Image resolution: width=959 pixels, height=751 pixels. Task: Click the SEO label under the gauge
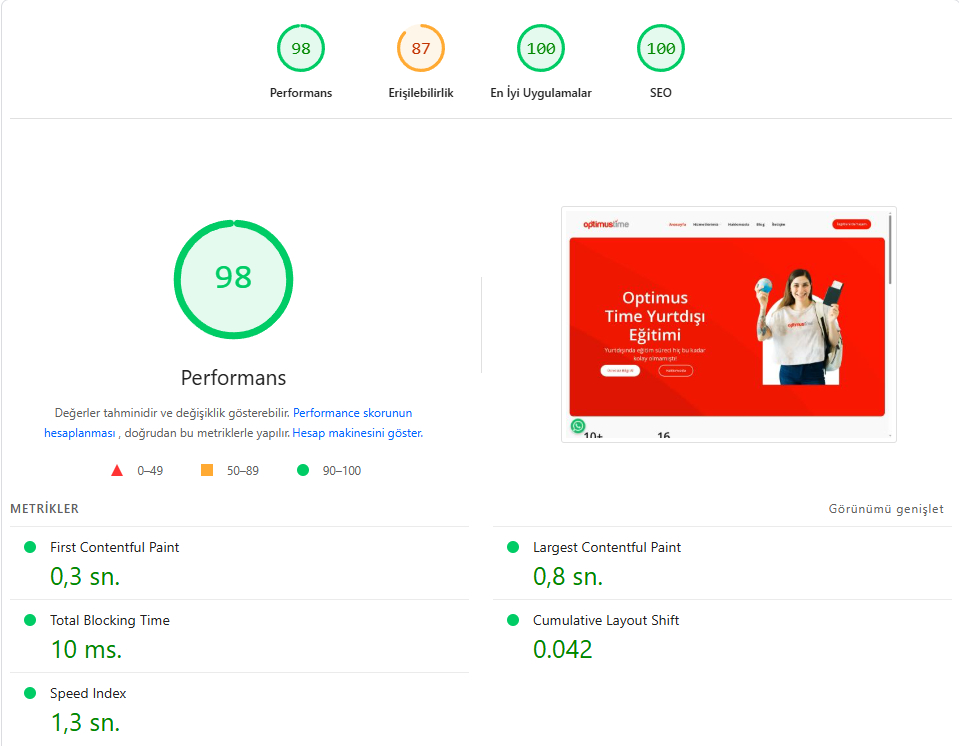point(661,93)
